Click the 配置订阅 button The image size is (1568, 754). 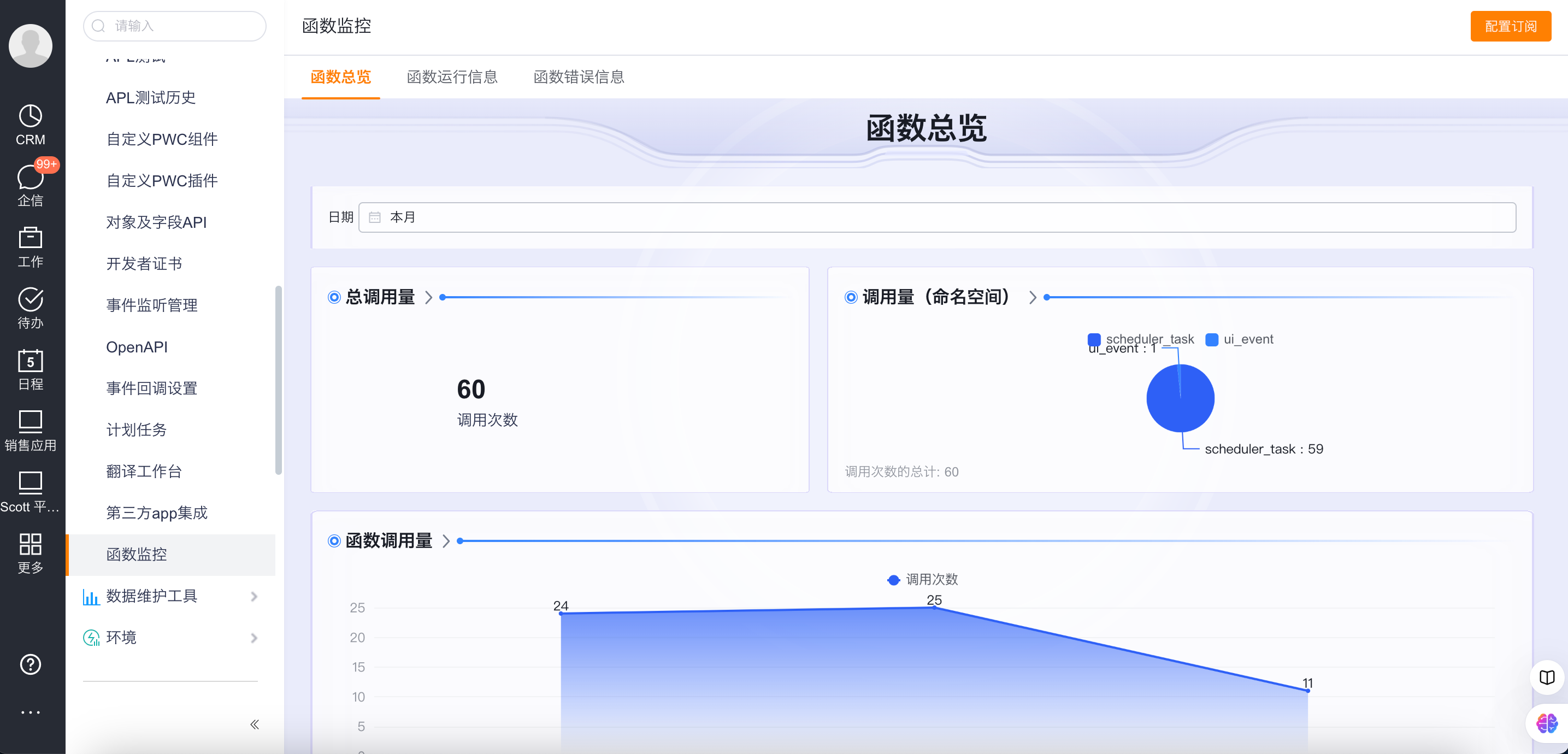pyautogui.click(x=1511, y=26)
